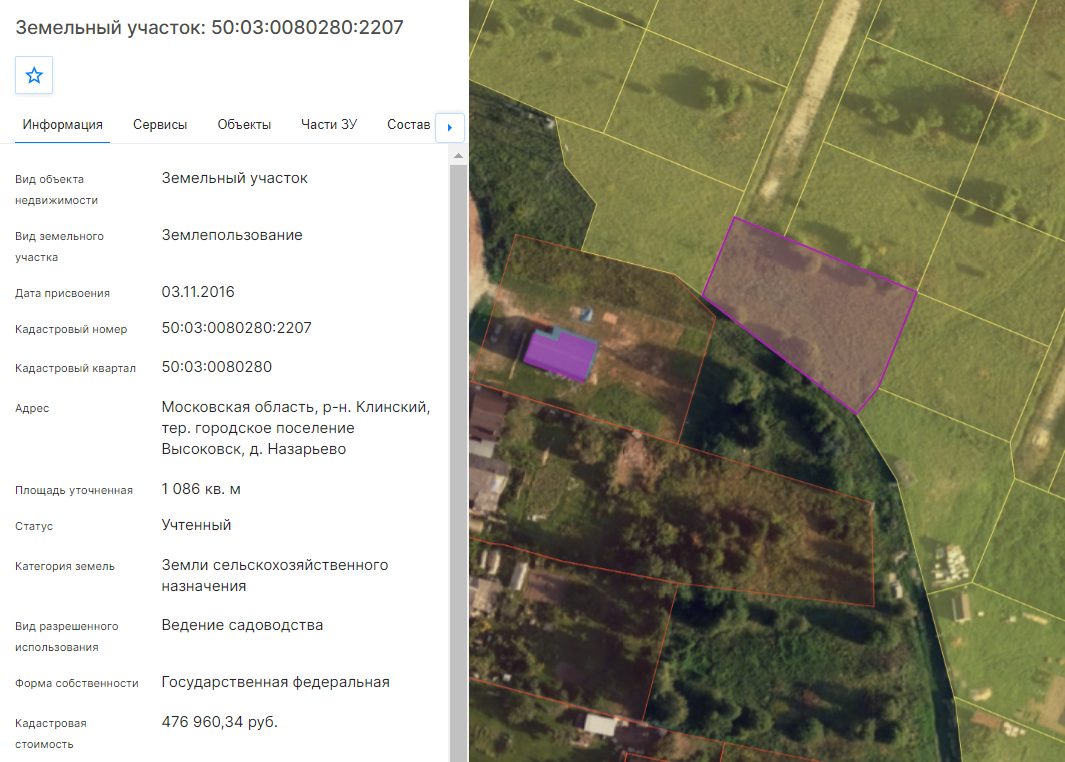Open the Информация tab
The image size is (1065, 762).
pyautogui.click(x=62, y=124)
